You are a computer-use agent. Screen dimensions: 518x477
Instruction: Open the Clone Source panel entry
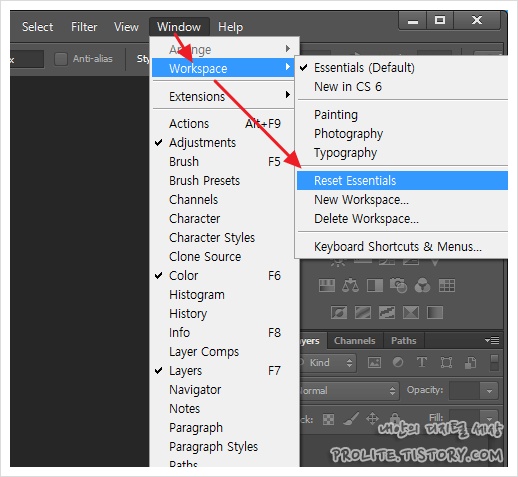click(x=224, y=257)
